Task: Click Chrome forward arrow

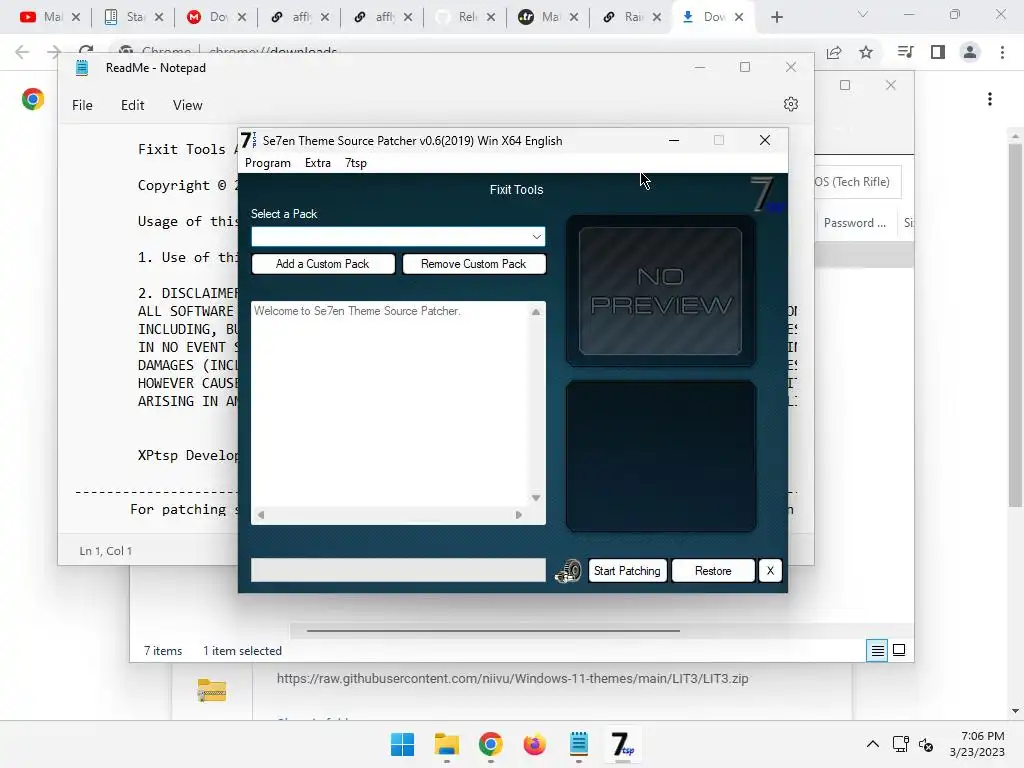Action: [54, 52]
